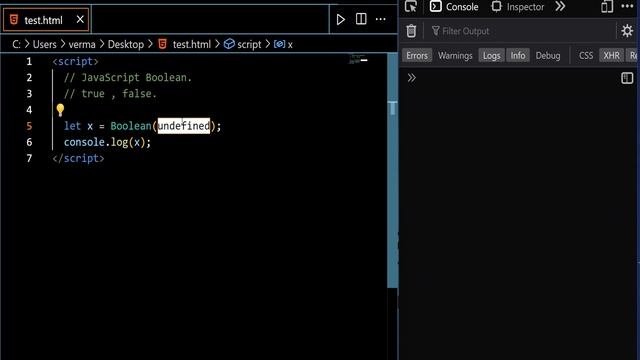
Task: Run the test.html file with play icon
Action: click(x=340, y=19)
